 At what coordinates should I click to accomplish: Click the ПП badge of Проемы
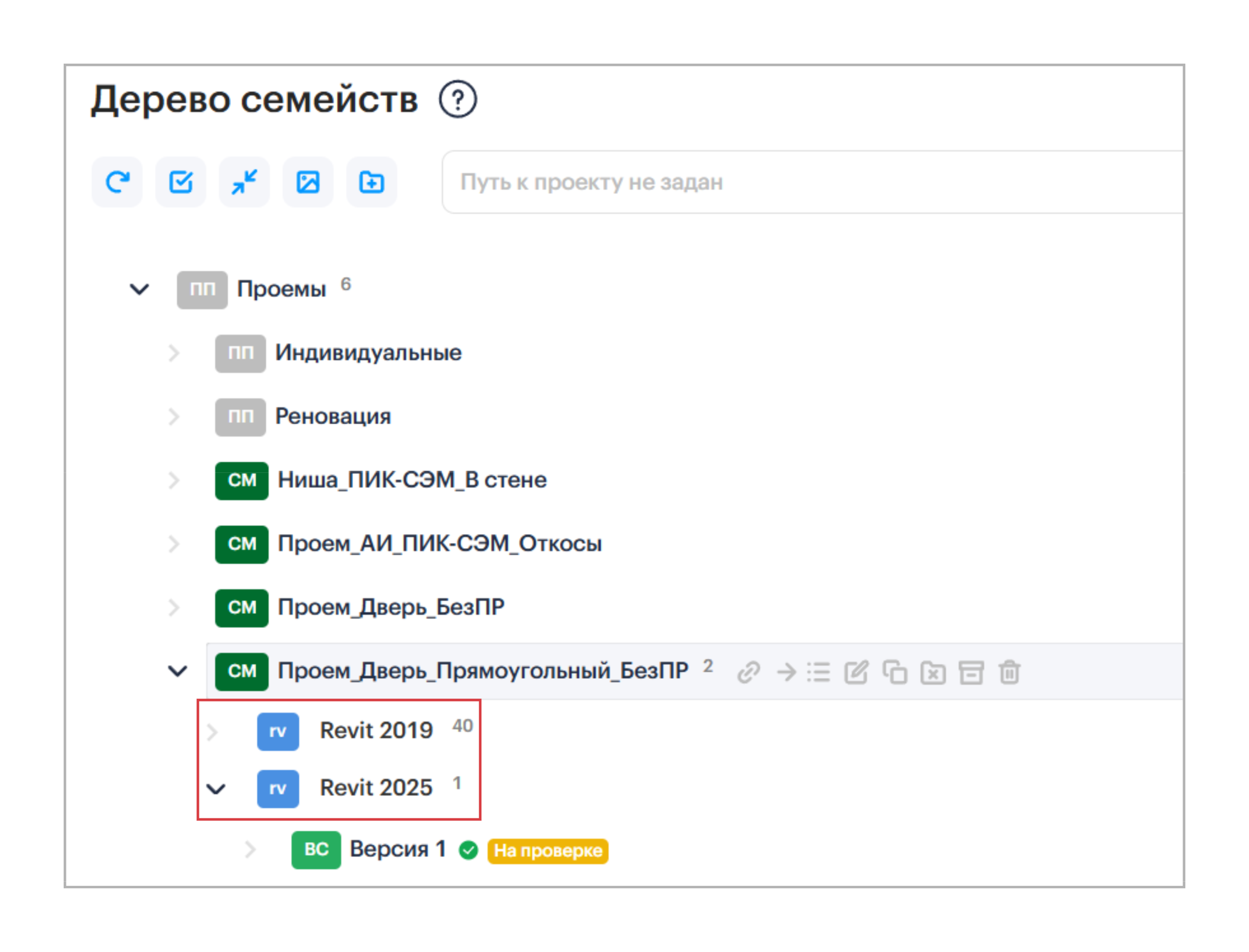point(202,289)
